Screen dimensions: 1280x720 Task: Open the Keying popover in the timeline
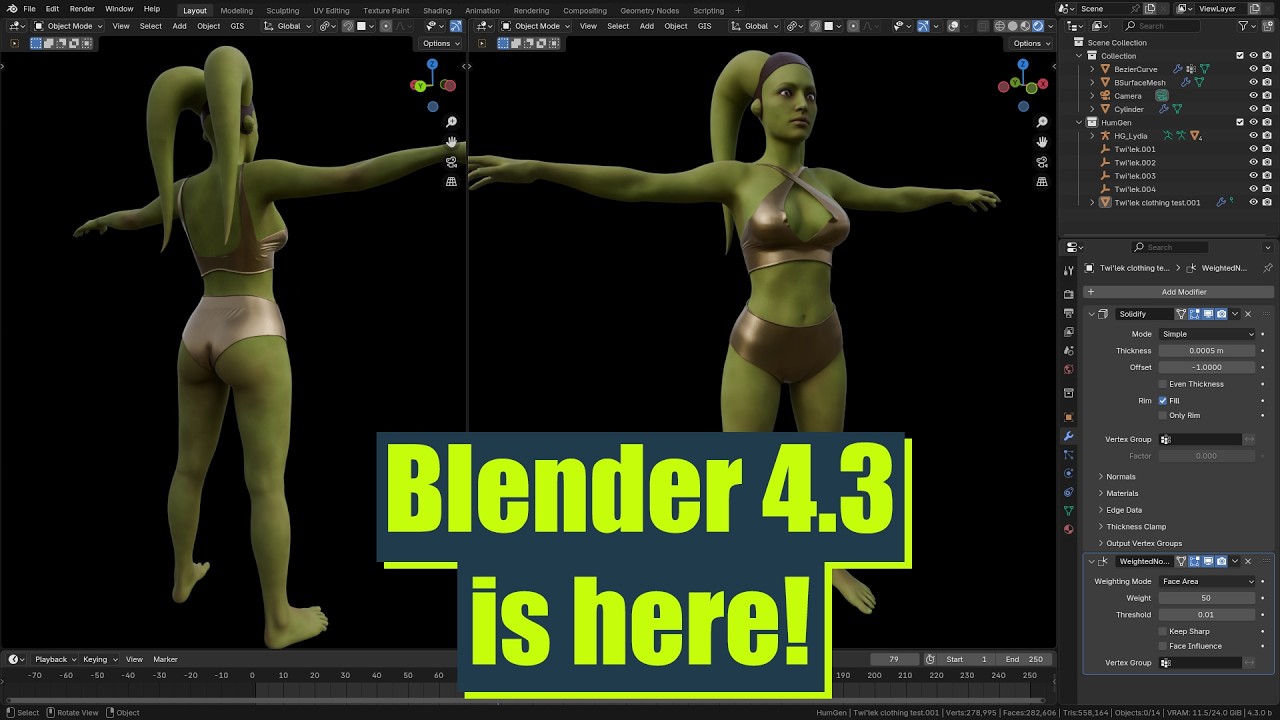tap(98, 659)
